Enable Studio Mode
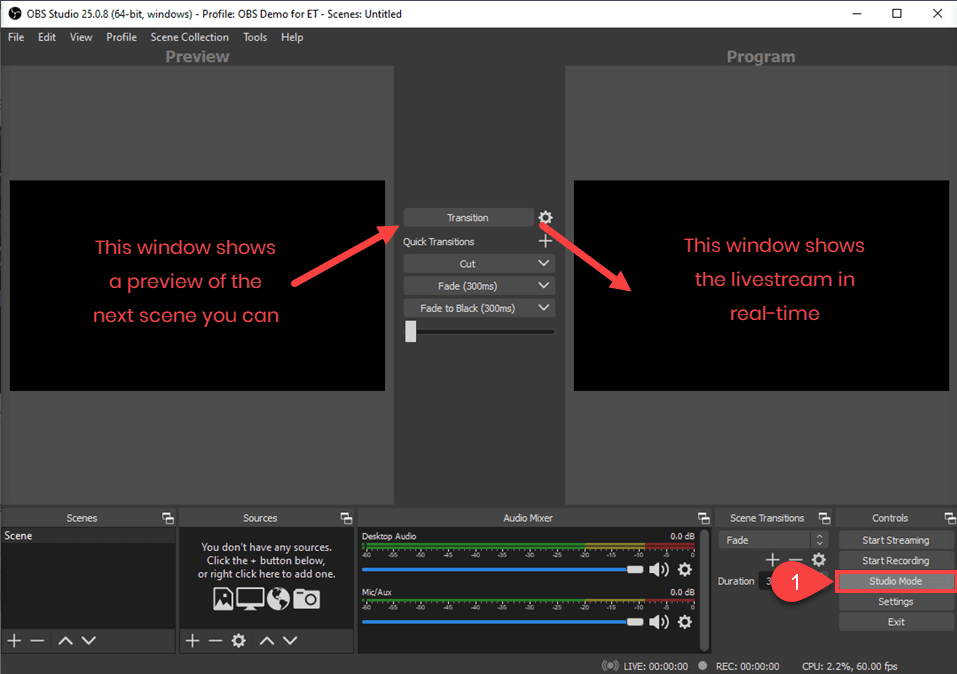Screen dimensions: 957x674 (895, 580)
